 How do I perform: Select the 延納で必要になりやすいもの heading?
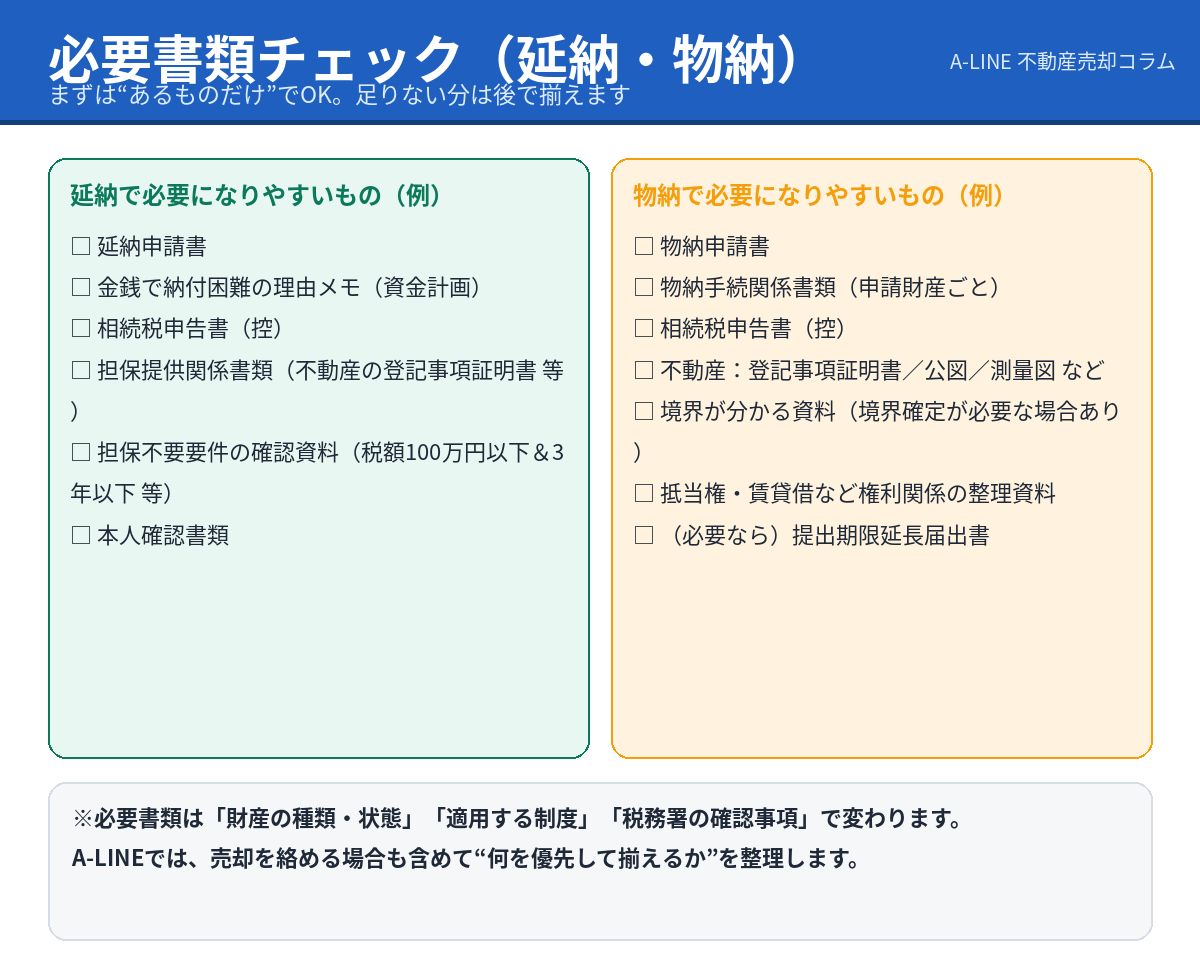[257, 195]
